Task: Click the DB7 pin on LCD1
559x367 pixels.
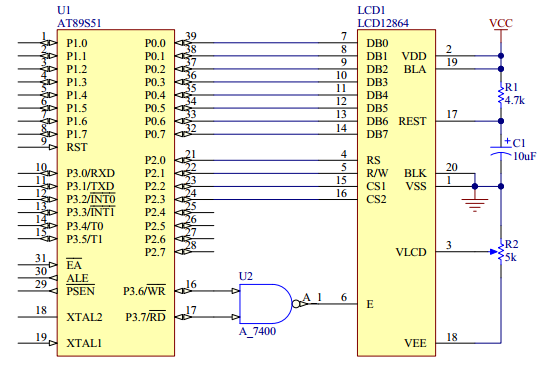Action: tap(377, 134)
